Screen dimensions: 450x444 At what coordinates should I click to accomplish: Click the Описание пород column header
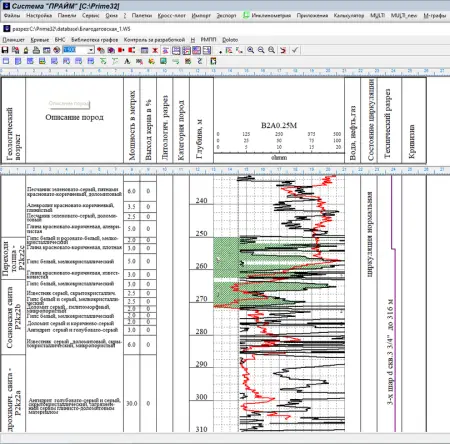(x=74, y=117)
